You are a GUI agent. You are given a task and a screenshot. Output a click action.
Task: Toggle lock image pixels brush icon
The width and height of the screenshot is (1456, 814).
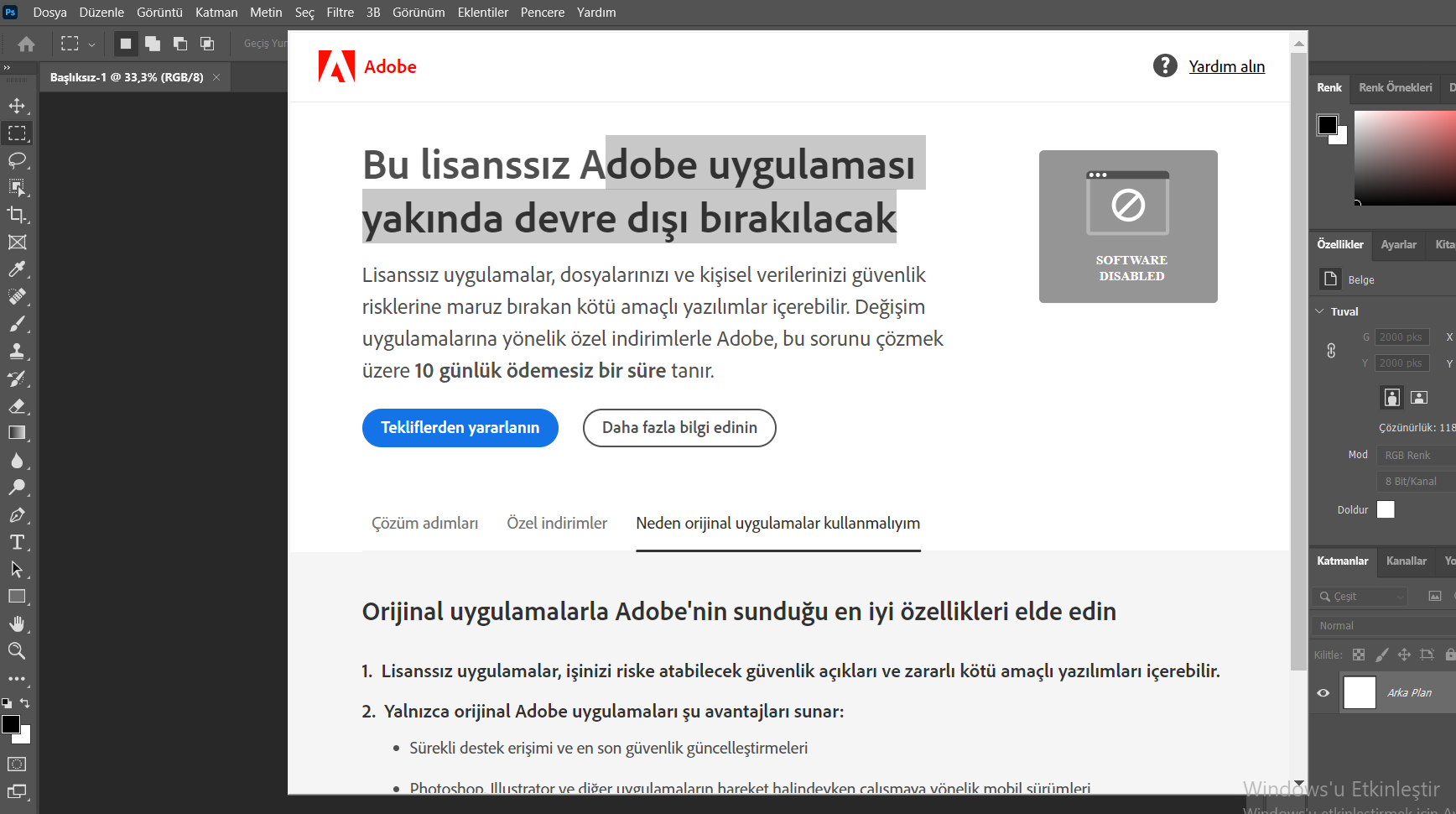[x=1381, y=655]
